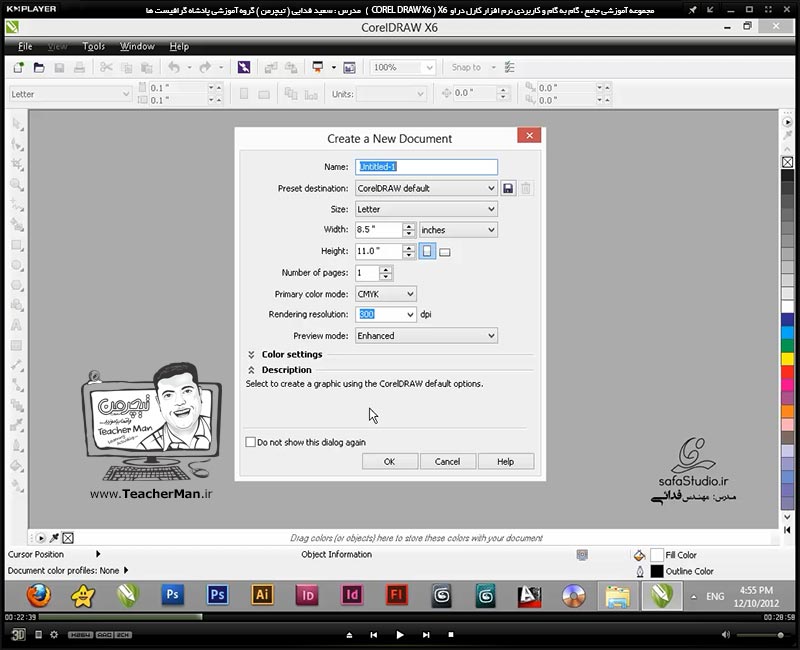Click the delete preset trash icon
The width and height of the screenshot is (800, 650).
pos(526,188)
